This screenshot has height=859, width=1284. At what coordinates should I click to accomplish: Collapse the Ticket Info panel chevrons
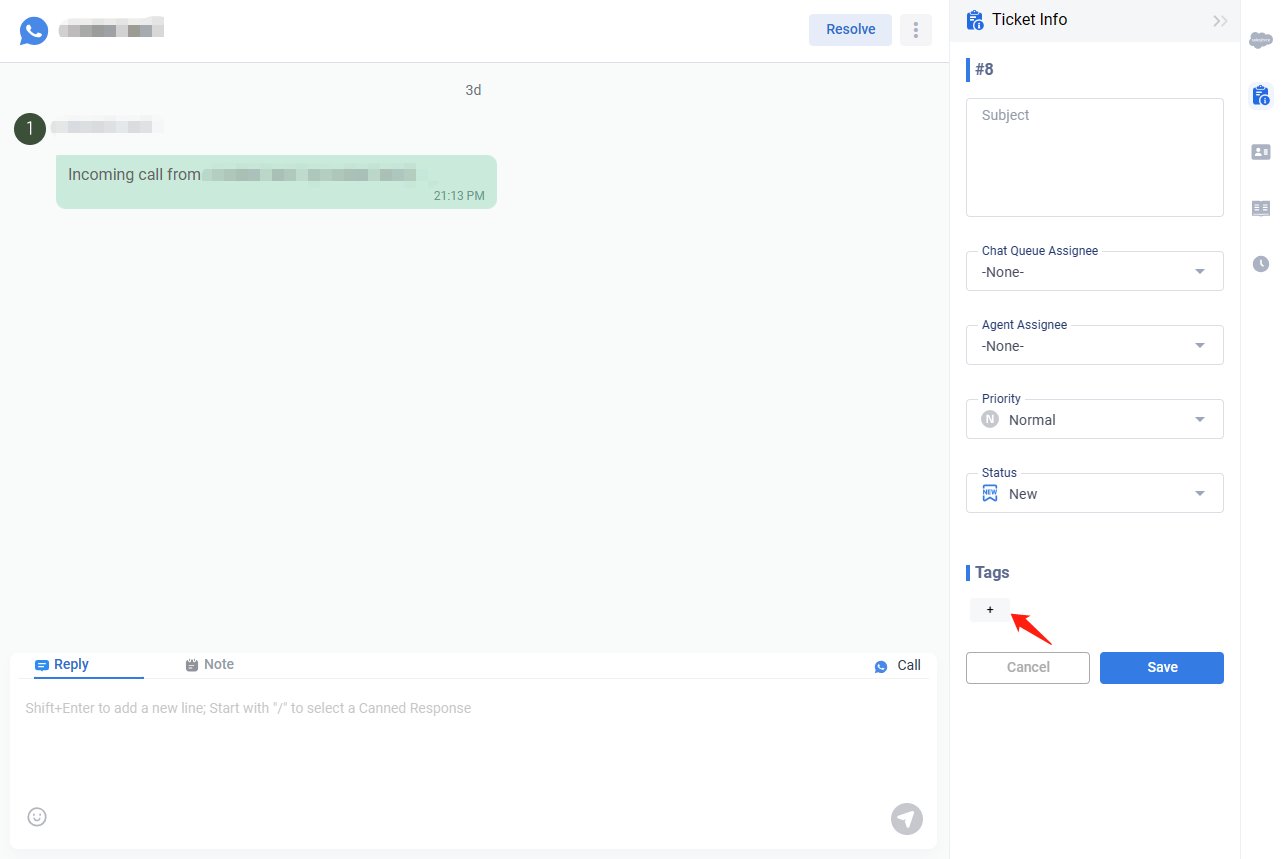pyautogui.click(x=1220, y=21)
